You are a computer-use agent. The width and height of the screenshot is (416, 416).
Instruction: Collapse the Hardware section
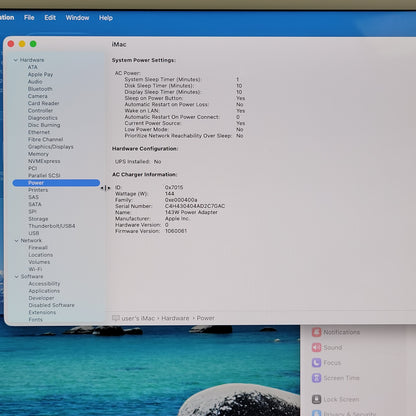16,60
